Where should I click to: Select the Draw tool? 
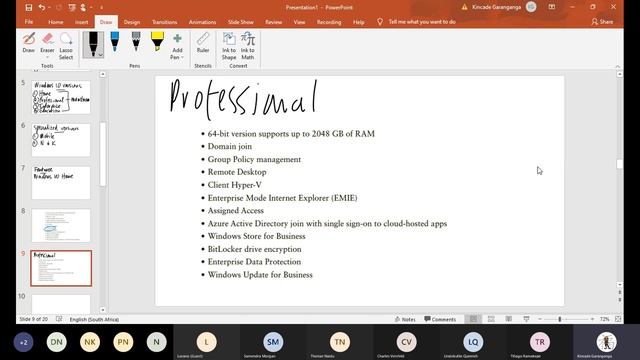(x=29, y=42)
